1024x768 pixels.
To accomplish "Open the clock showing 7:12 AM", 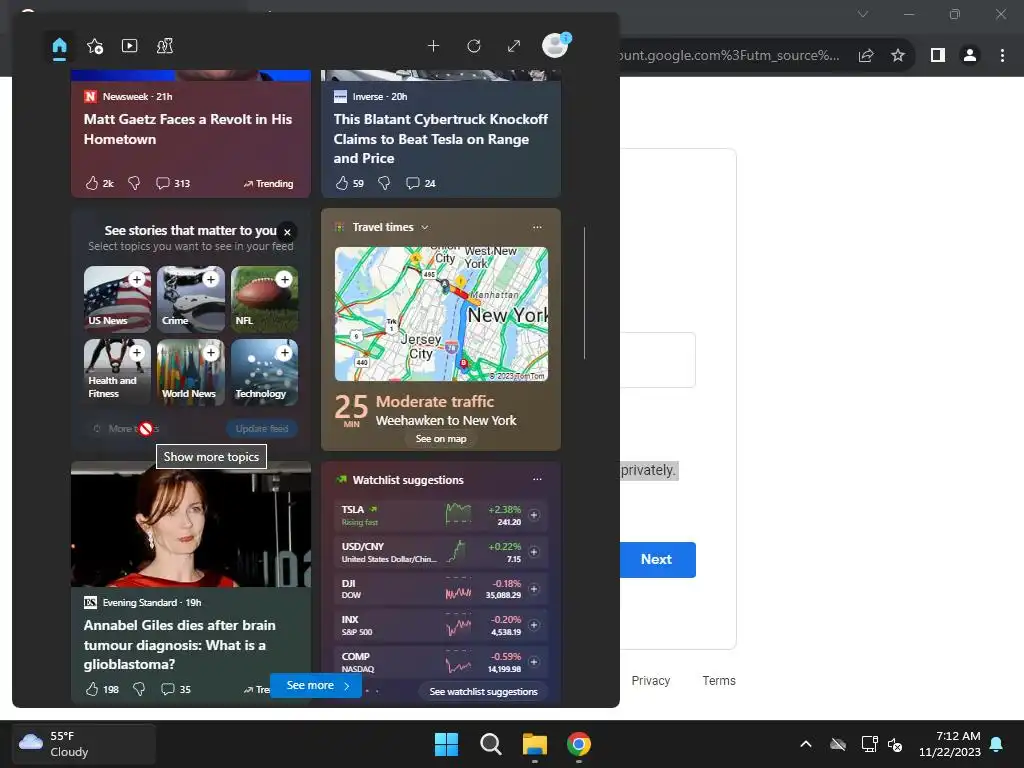I will click(949, 744).
